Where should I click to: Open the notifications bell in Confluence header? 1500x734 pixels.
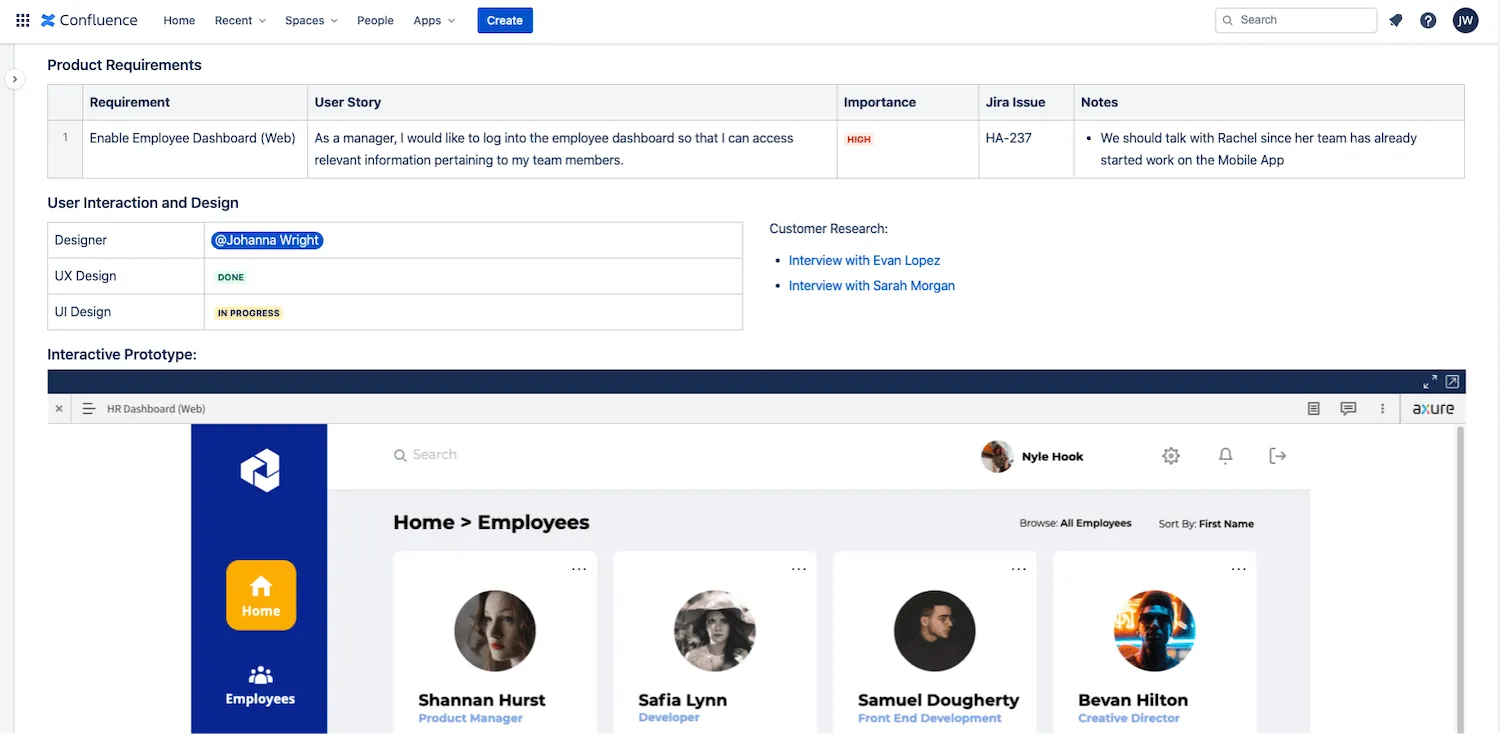point(1396,20)
